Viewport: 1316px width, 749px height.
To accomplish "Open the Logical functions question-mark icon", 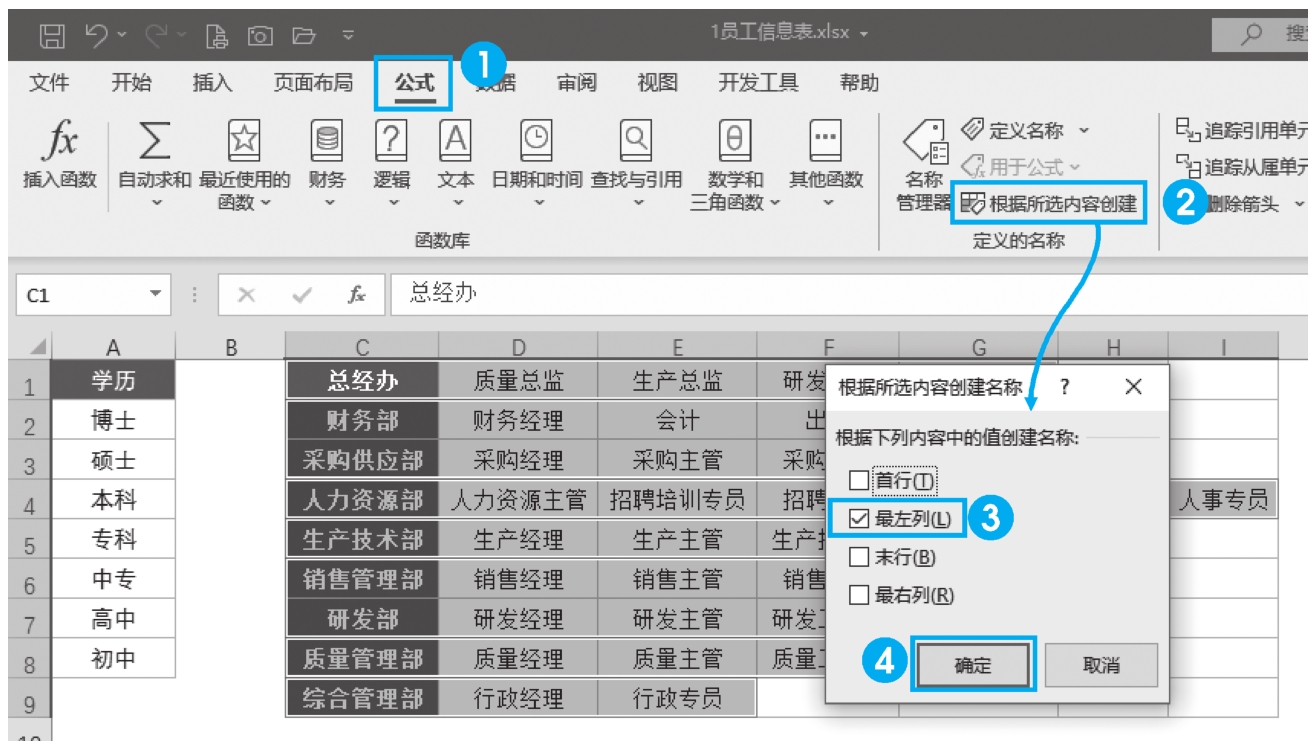I will pos(391,143).
